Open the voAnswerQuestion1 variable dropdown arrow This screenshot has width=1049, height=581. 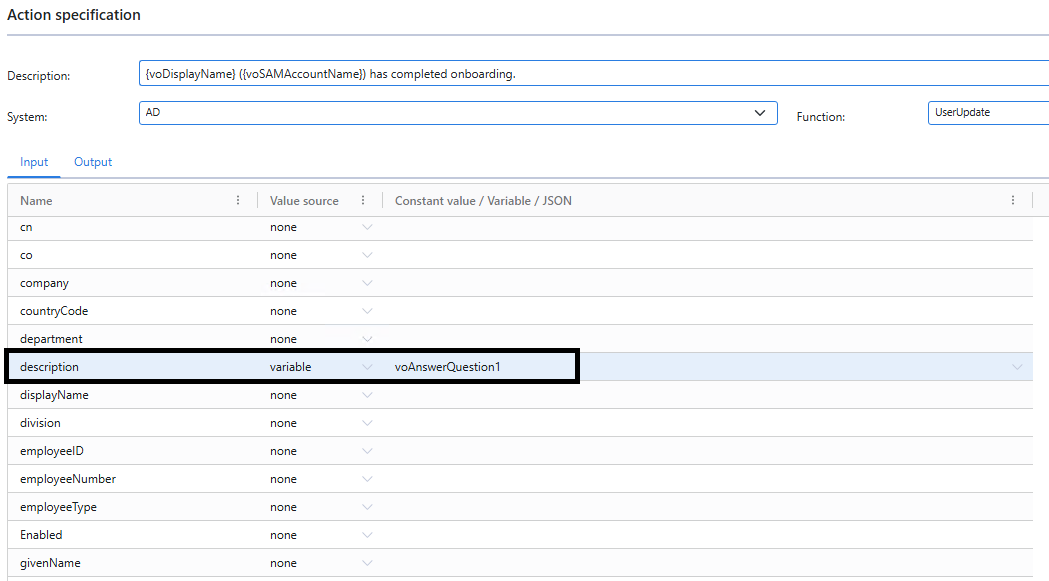point(1017,367)
